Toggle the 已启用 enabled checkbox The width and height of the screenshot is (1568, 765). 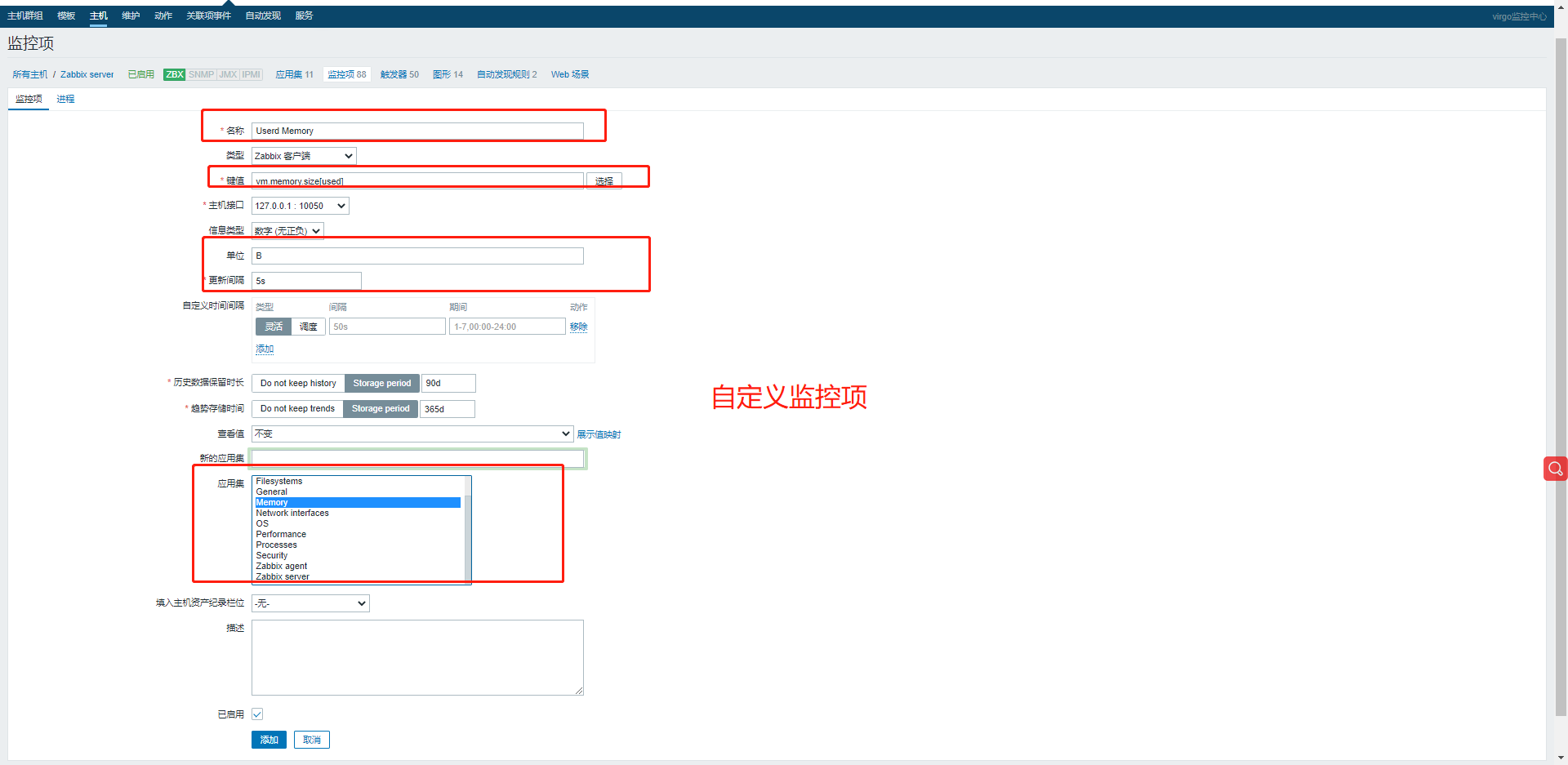pos(257,714)
